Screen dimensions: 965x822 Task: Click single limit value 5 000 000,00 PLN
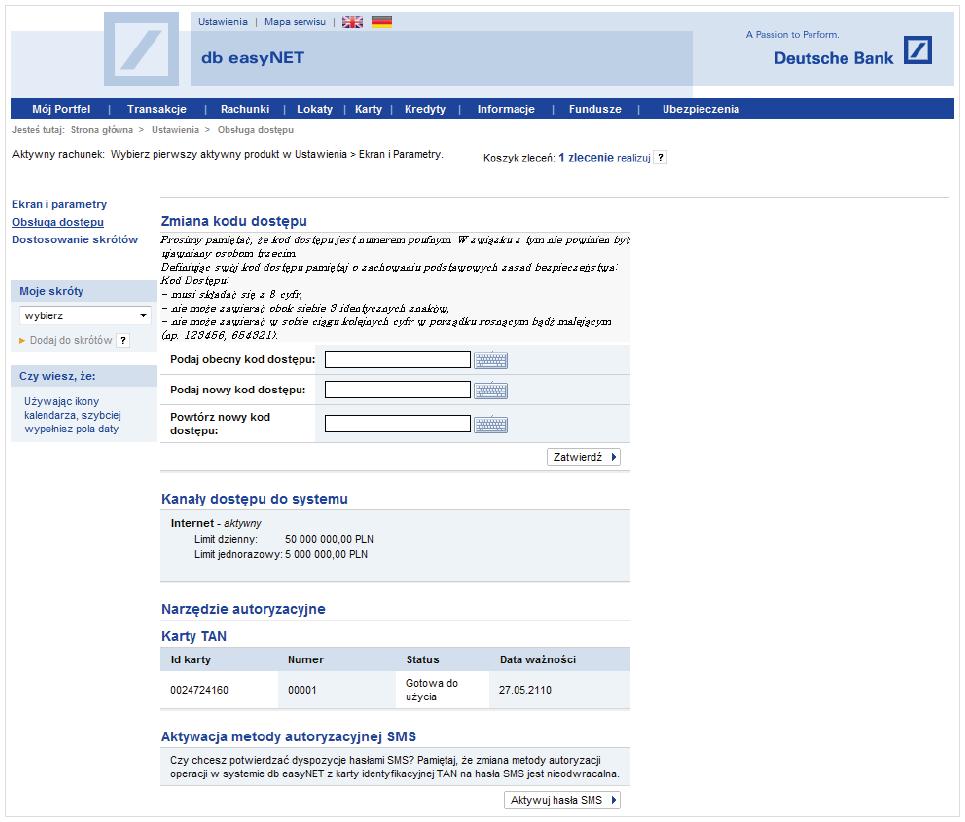point(326,554)
